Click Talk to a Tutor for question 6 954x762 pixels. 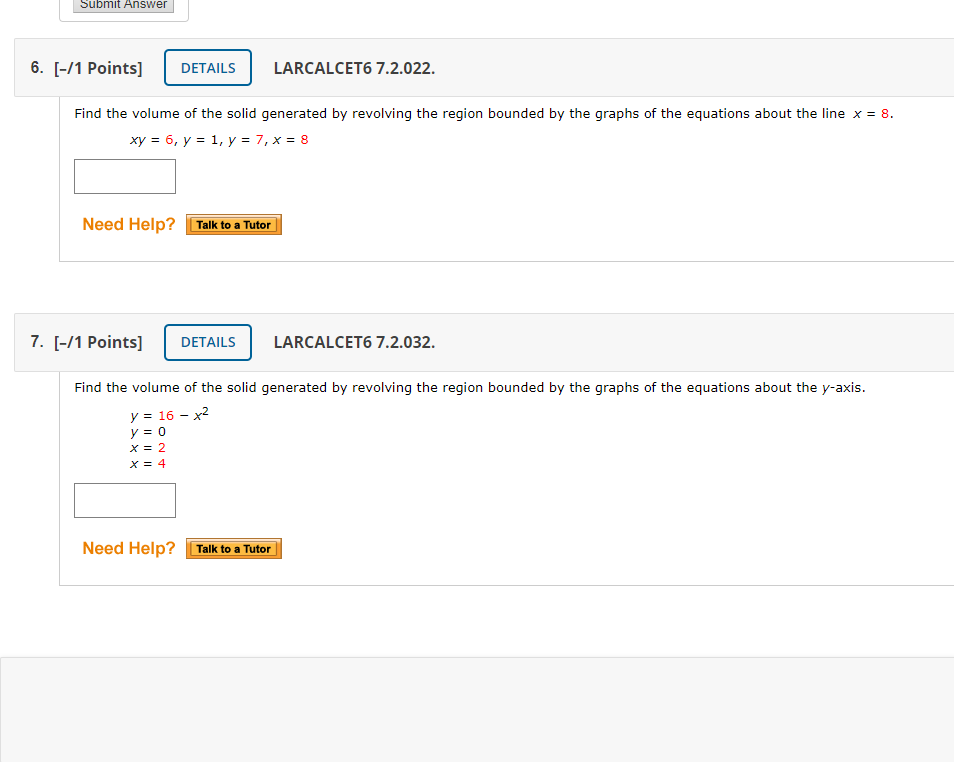point(233,224)
